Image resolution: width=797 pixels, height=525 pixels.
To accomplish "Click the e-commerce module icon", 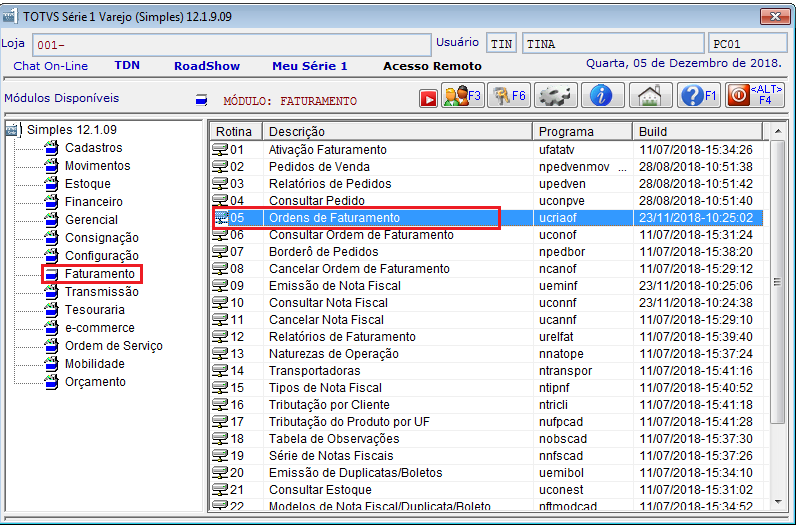I will point(51,328).
